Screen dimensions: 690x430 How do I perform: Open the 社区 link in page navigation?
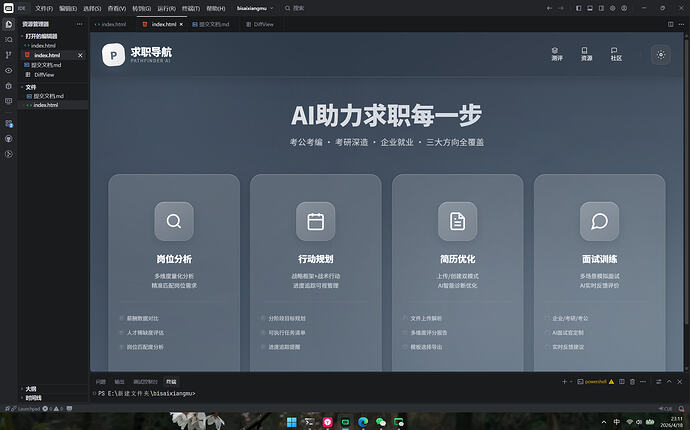pos(616,55)
